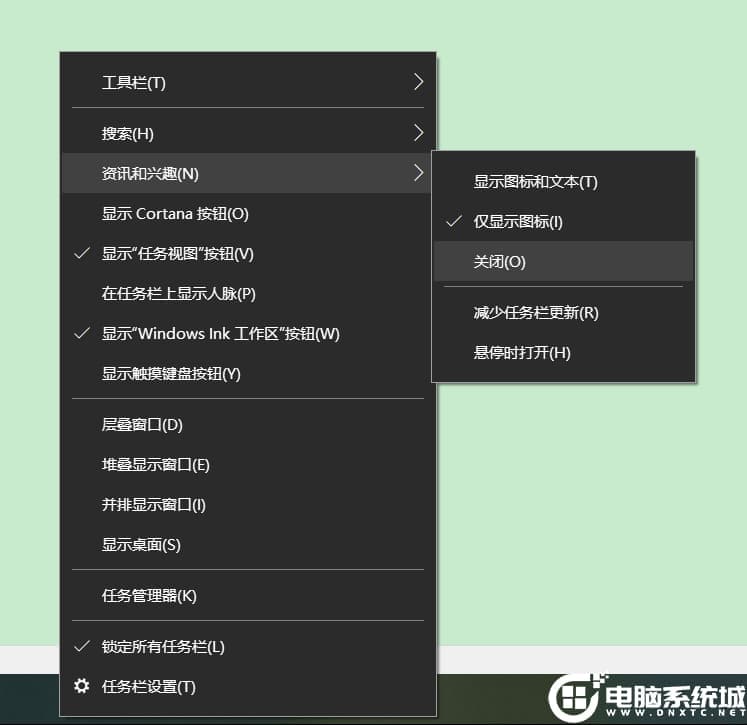Click 显示桌面(S)

[248, 544]
